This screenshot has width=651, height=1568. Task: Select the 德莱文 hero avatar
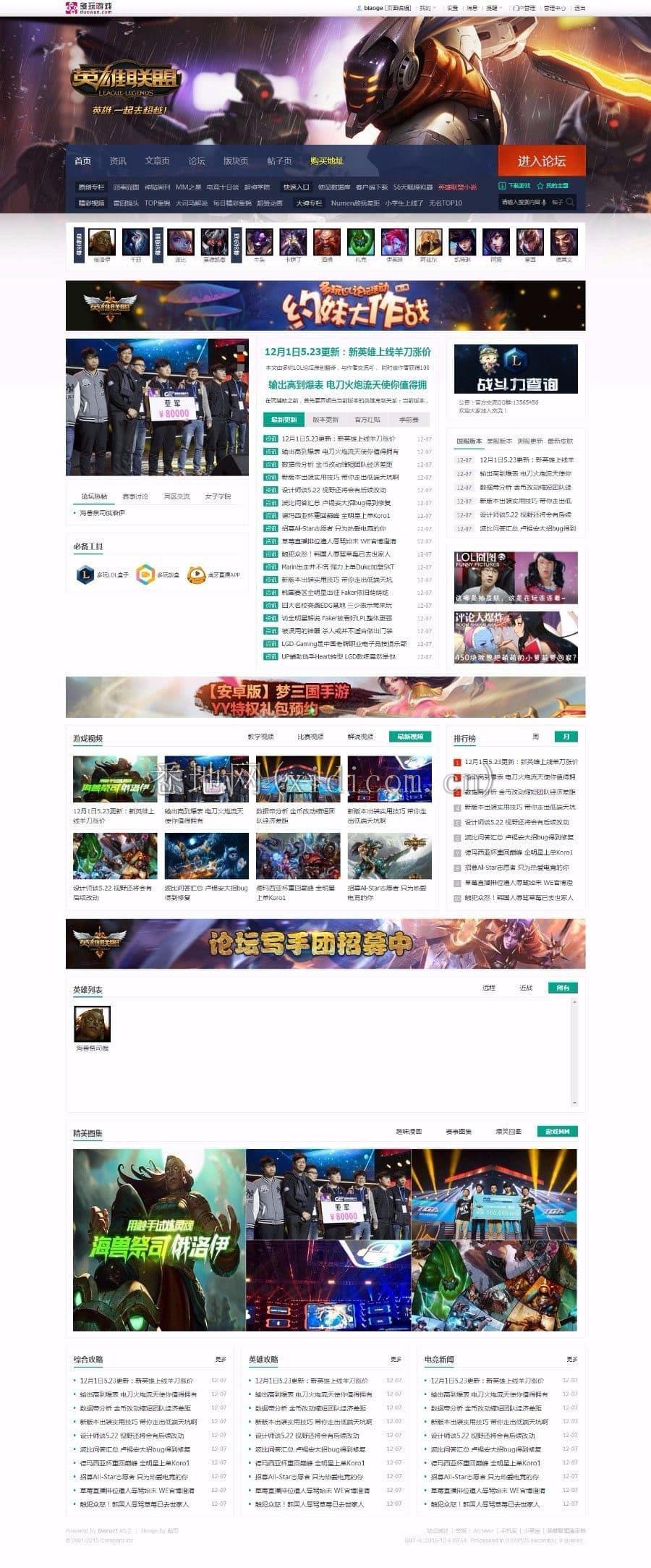(564, 242)
